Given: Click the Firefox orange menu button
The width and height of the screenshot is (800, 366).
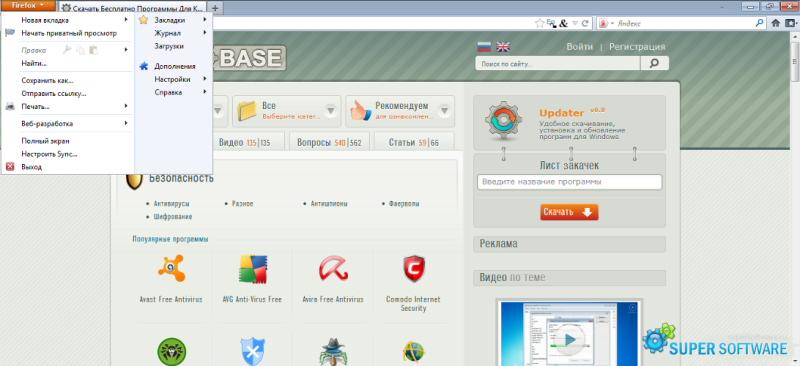Looking at the screenshot, I should (x=28, y=5).
